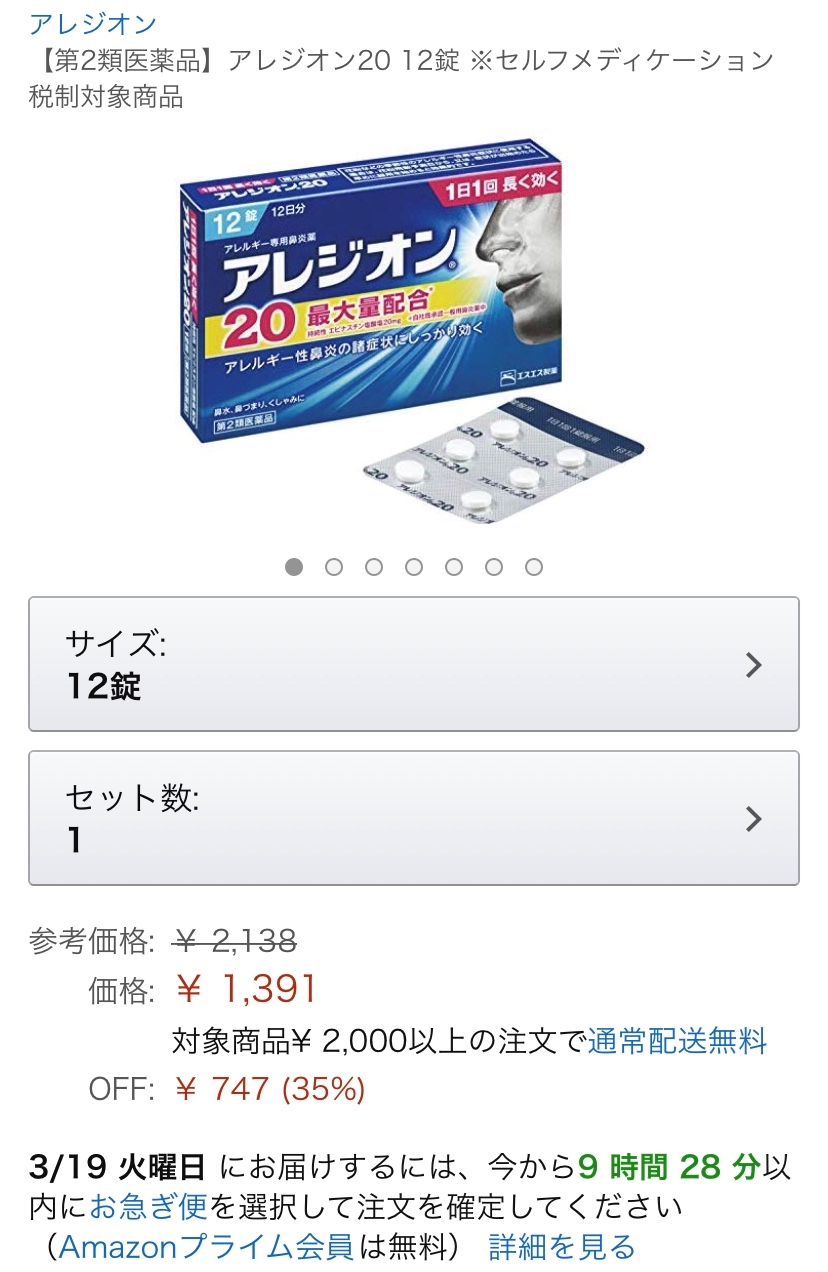
Task: Select the first image carousel dot
Action: click(294, 567)
